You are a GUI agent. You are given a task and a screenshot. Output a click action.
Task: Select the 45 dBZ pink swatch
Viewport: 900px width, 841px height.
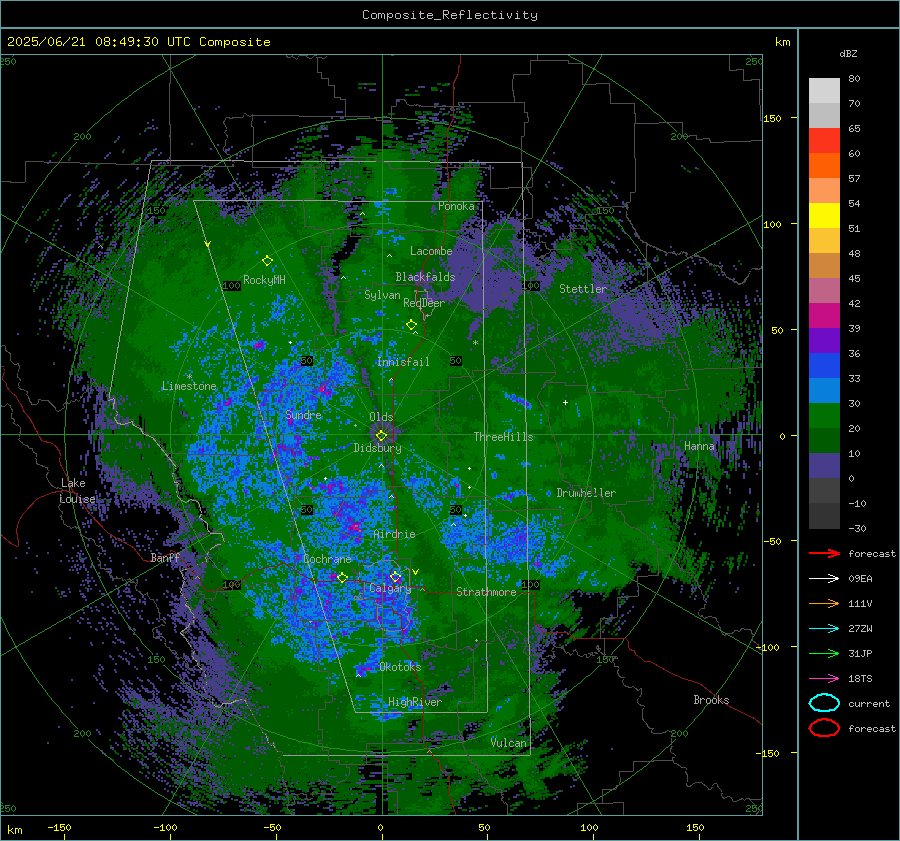(824, 290)
